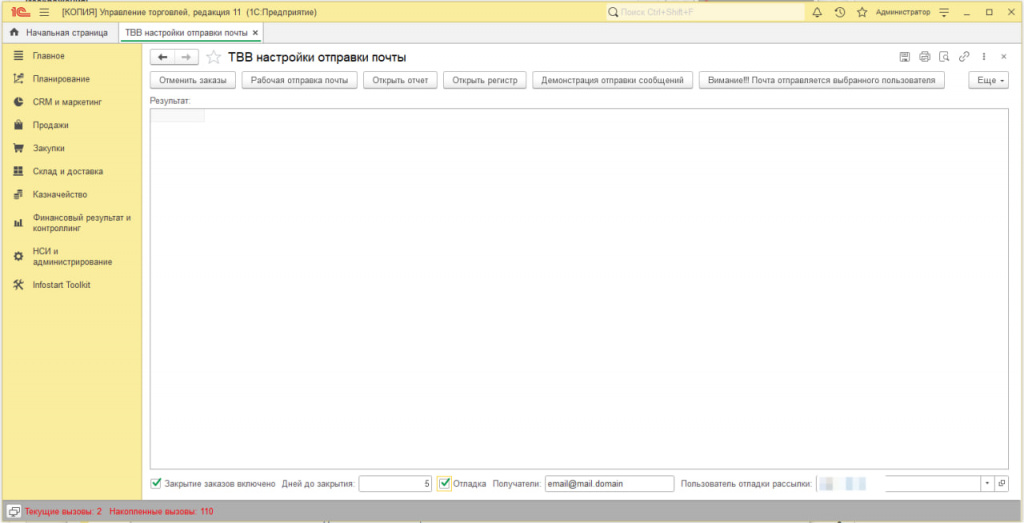
Task: Close the form with x icon
Action: click(1004, 57)
